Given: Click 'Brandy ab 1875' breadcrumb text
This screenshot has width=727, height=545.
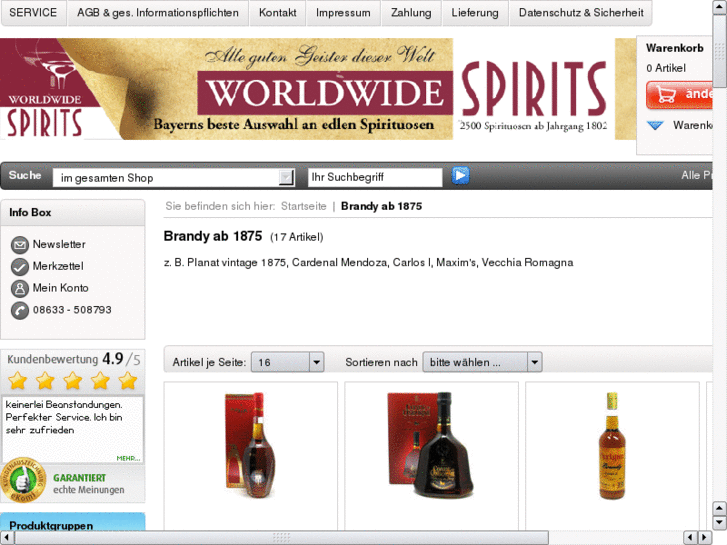Looking at the screenshot, I should [381, 206].
